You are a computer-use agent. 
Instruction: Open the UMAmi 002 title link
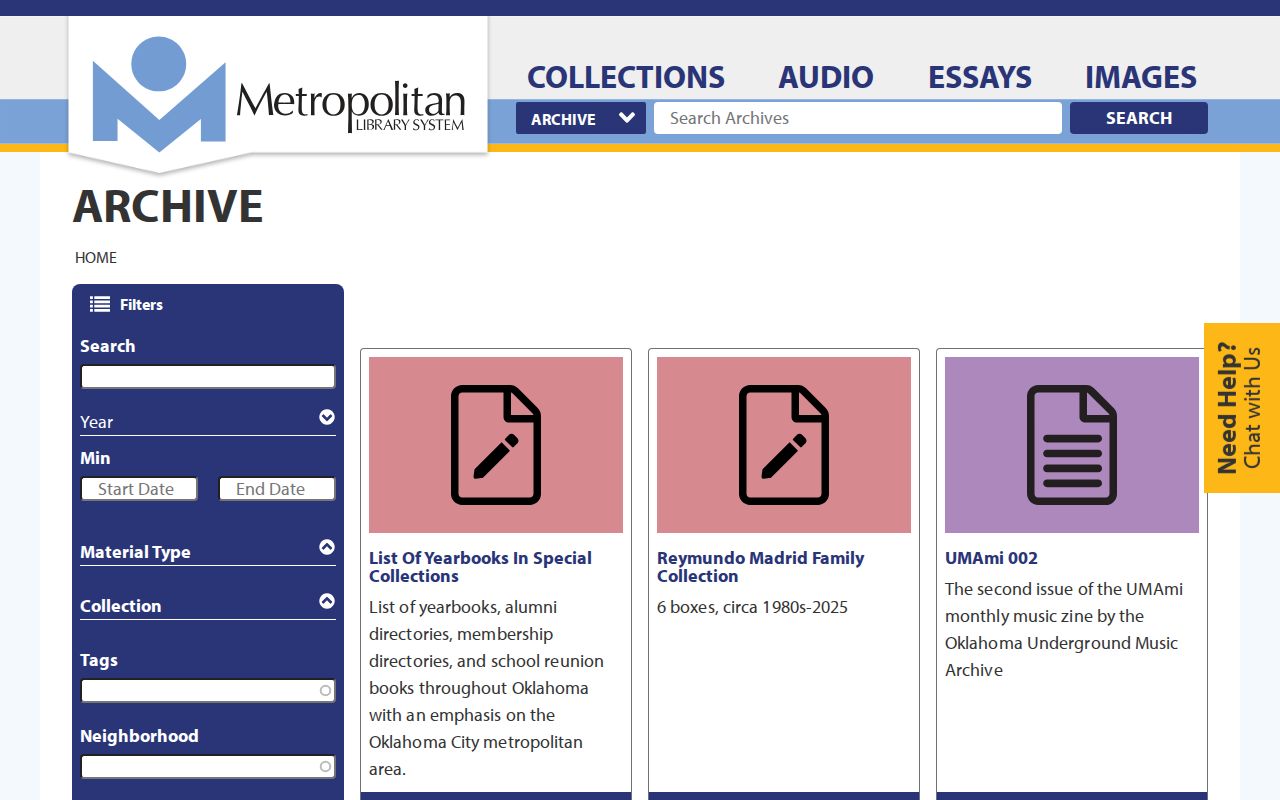tap(991, 558)
